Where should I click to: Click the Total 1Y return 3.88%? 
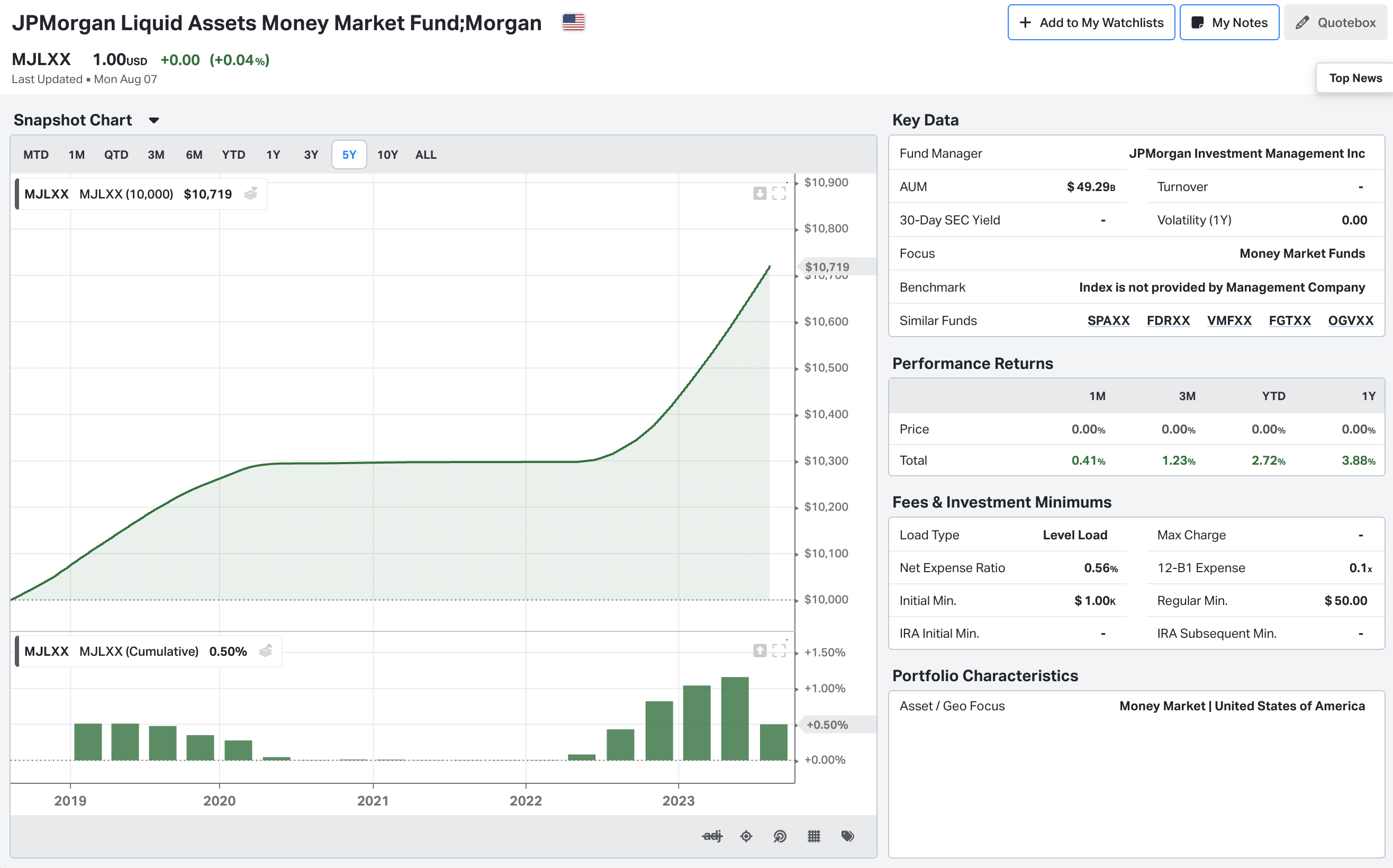(1358, 460)
